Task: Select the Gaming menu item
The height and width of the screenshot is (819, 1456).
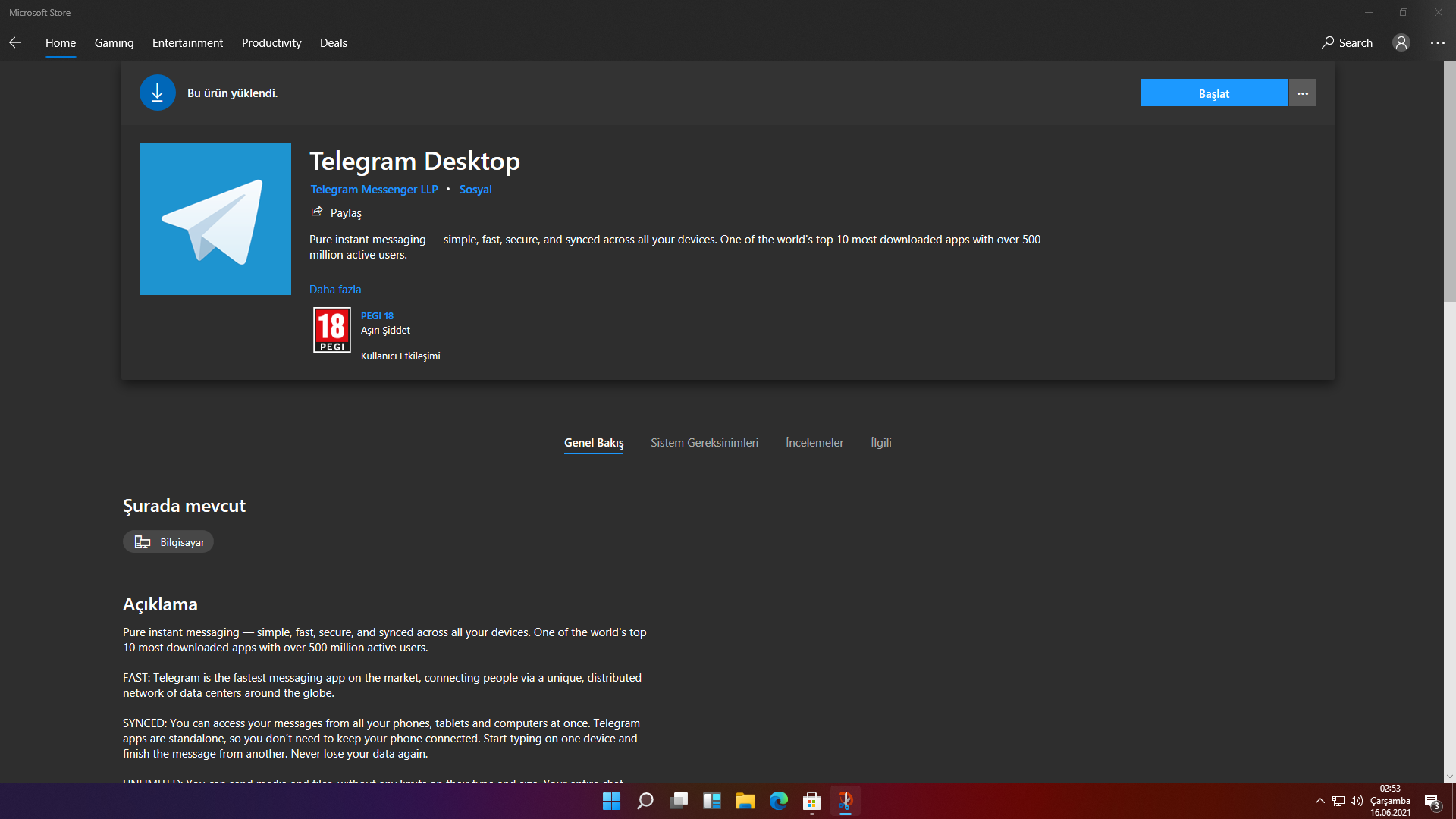Action: coord(114,42)
